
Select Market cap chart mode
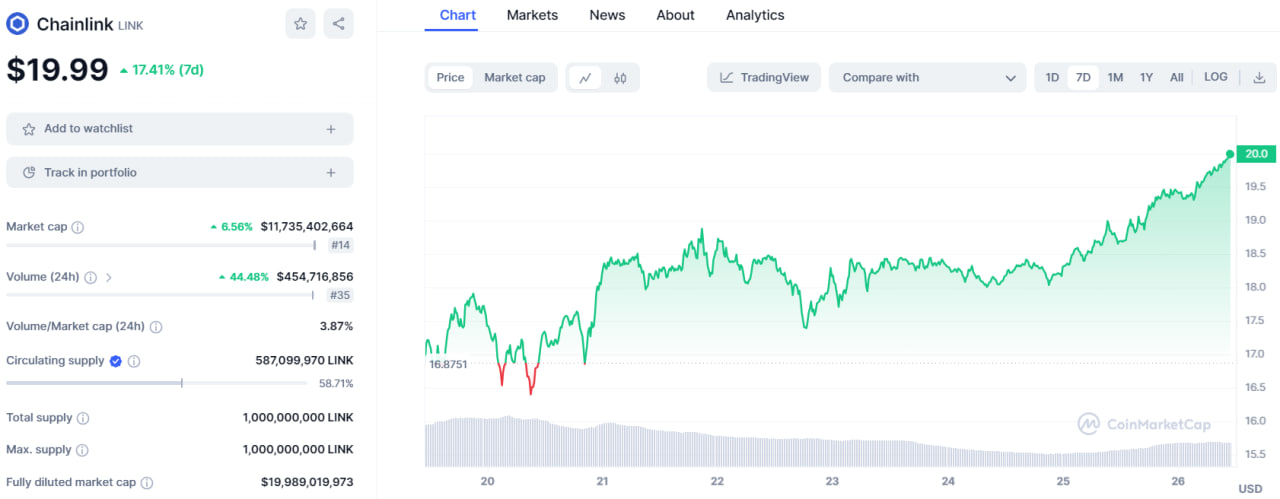[515, 77]
